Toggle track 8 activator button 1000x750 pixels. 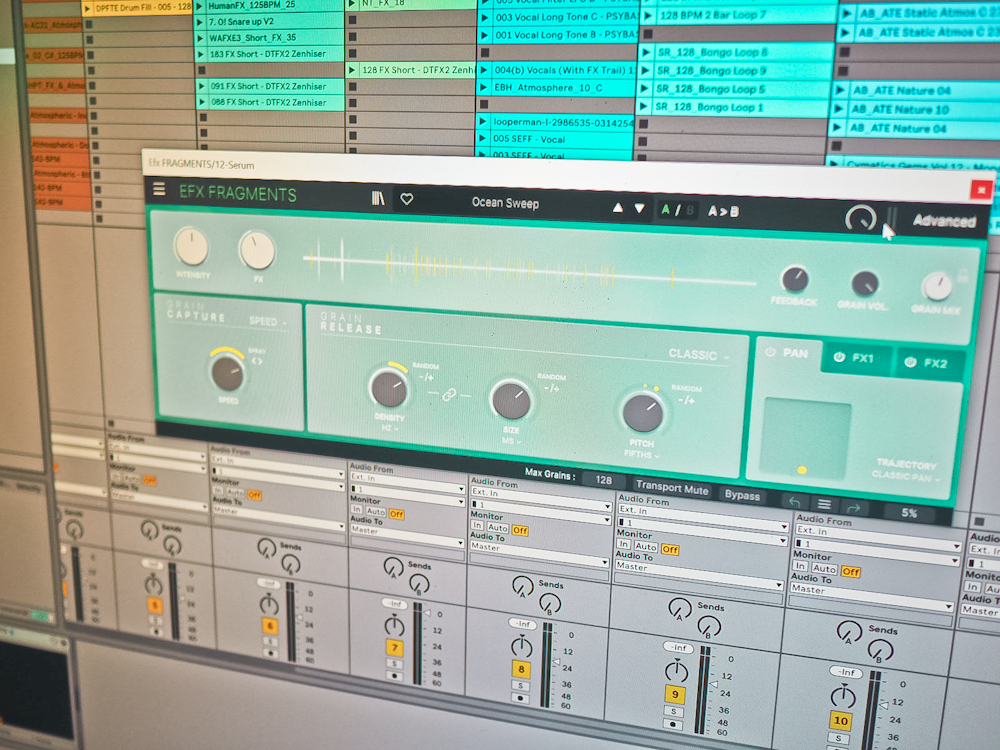coord(521,669)
